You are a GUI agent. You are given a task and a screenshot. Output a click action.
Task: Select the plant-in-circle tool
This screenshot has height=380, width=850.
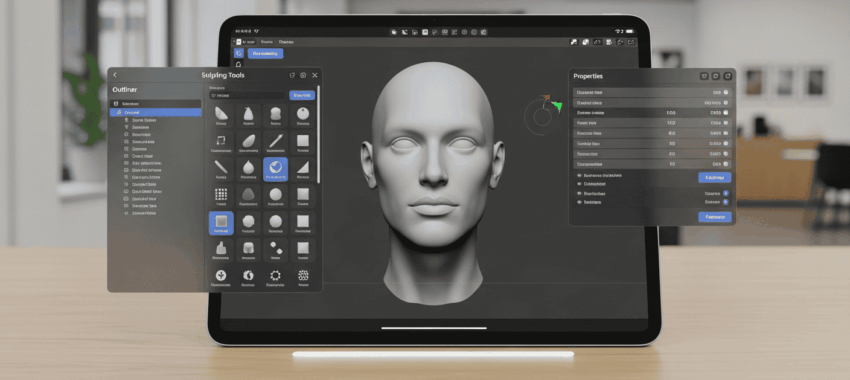click(221, 277)
